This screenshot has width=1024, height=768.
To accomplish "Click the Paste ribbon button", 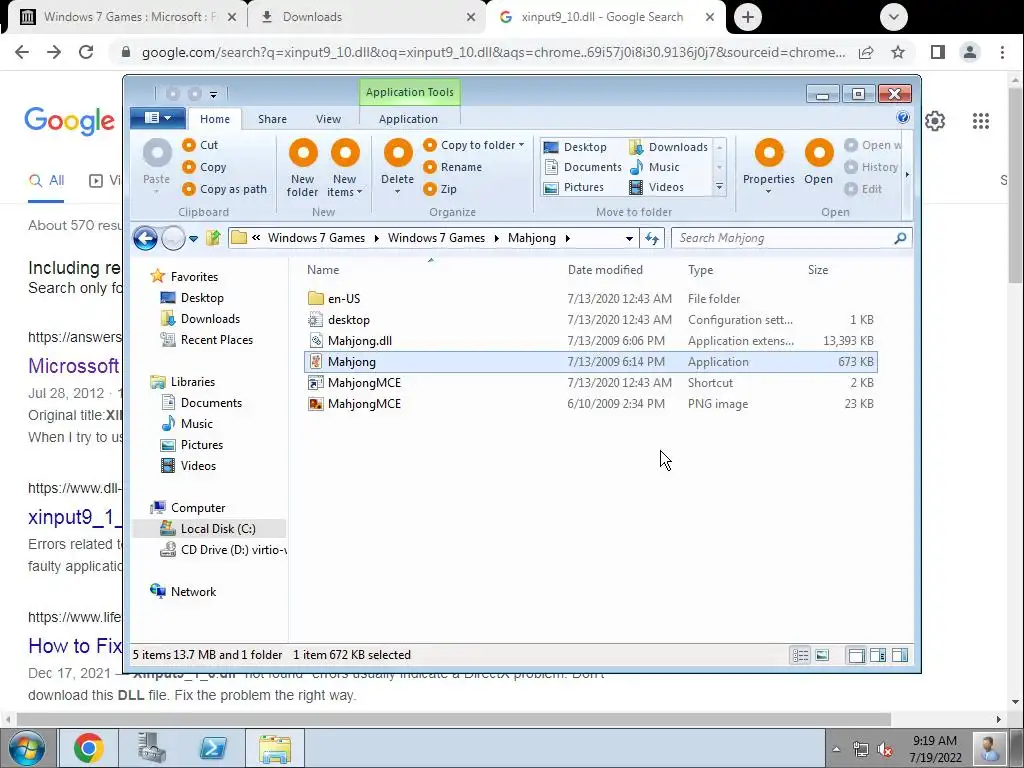I will (157, 166).
